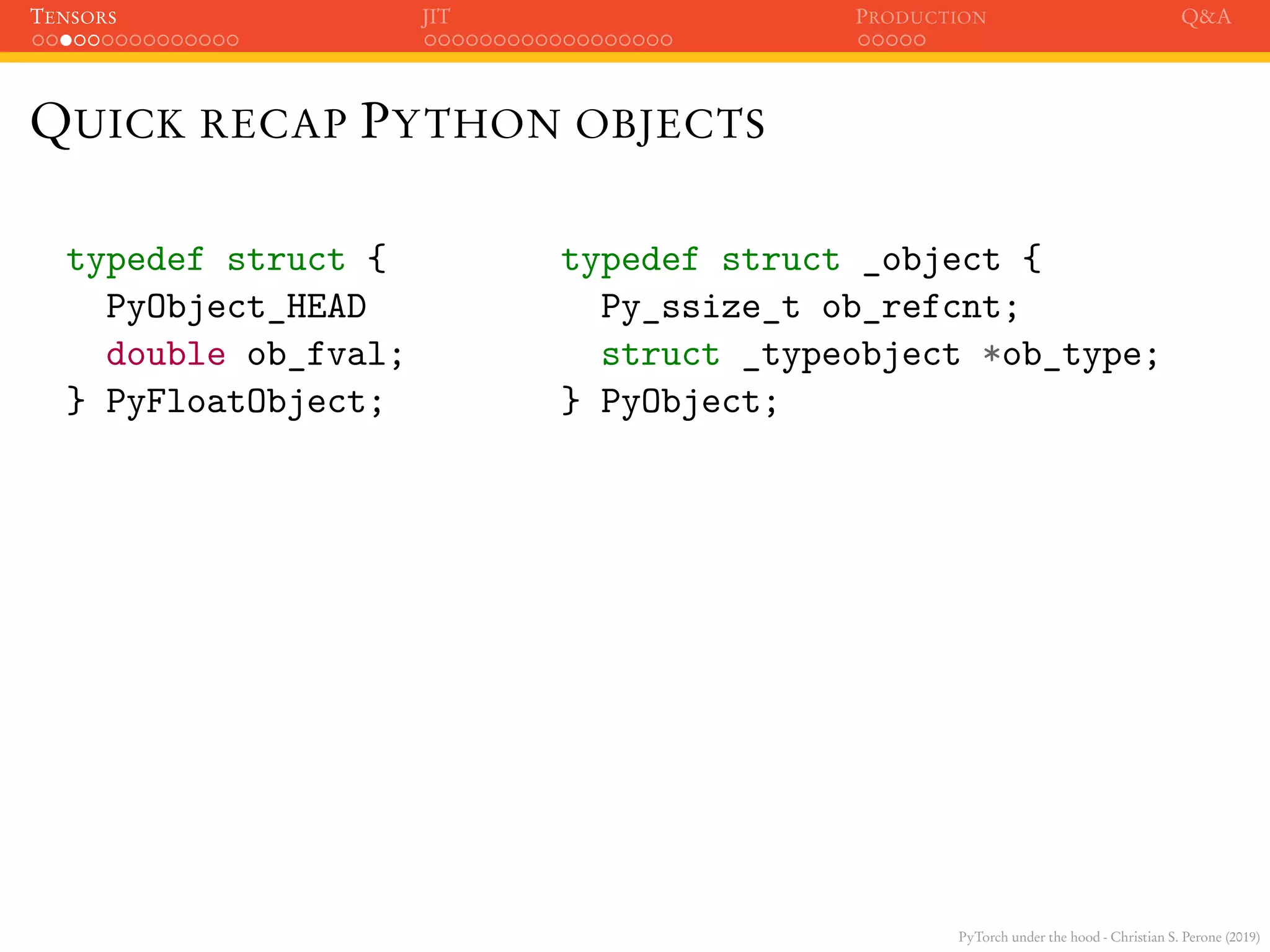The width and height of the screenshot is (1270, 952).
Task: Go to the Production section
Action: [921, 17]
